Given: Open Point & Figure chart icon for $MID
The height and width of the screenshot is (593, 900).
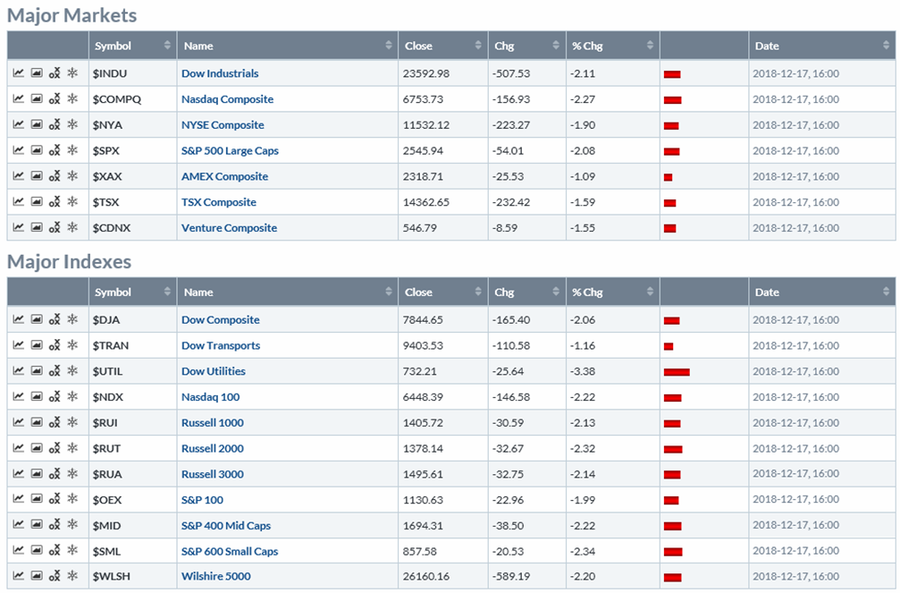Looking at the screenshot, I should coord(55,526).
